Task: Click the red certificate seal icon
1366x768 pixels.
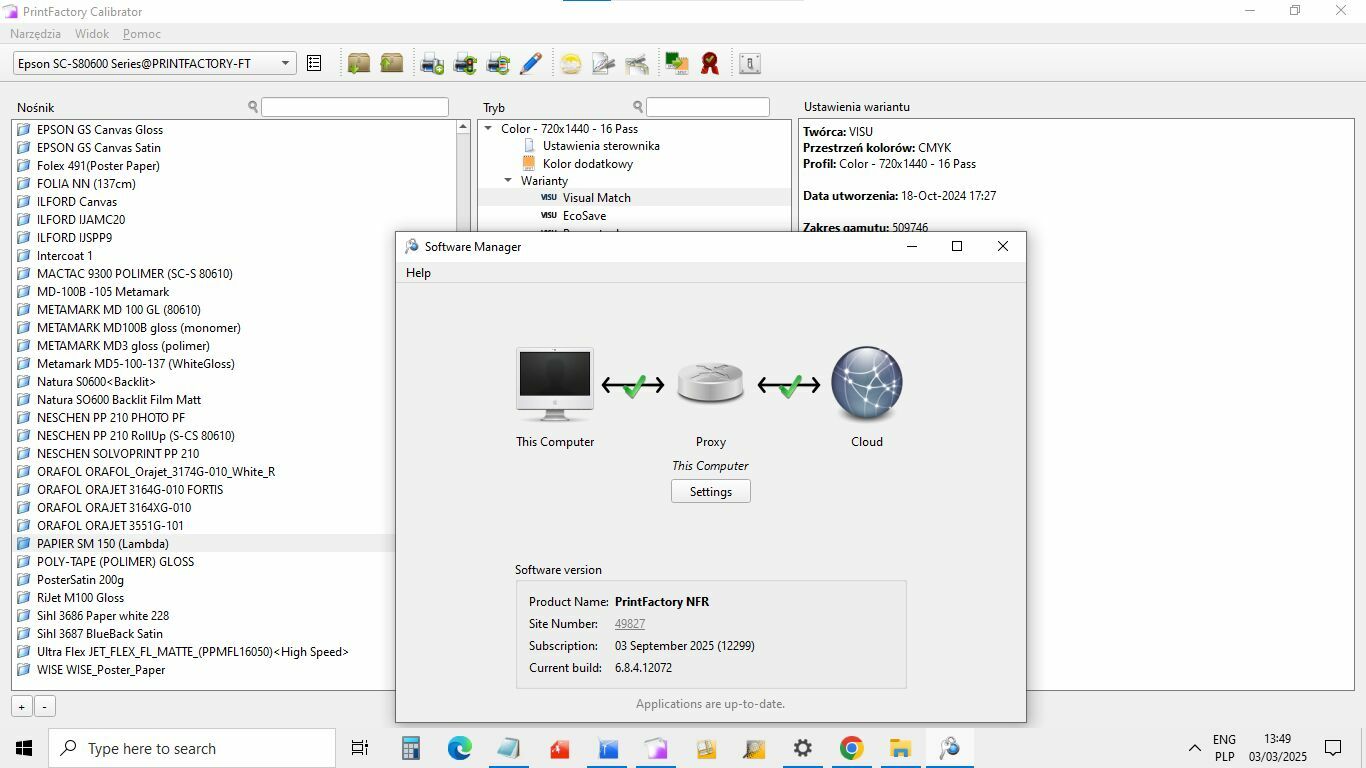Action: coord(710,64)
